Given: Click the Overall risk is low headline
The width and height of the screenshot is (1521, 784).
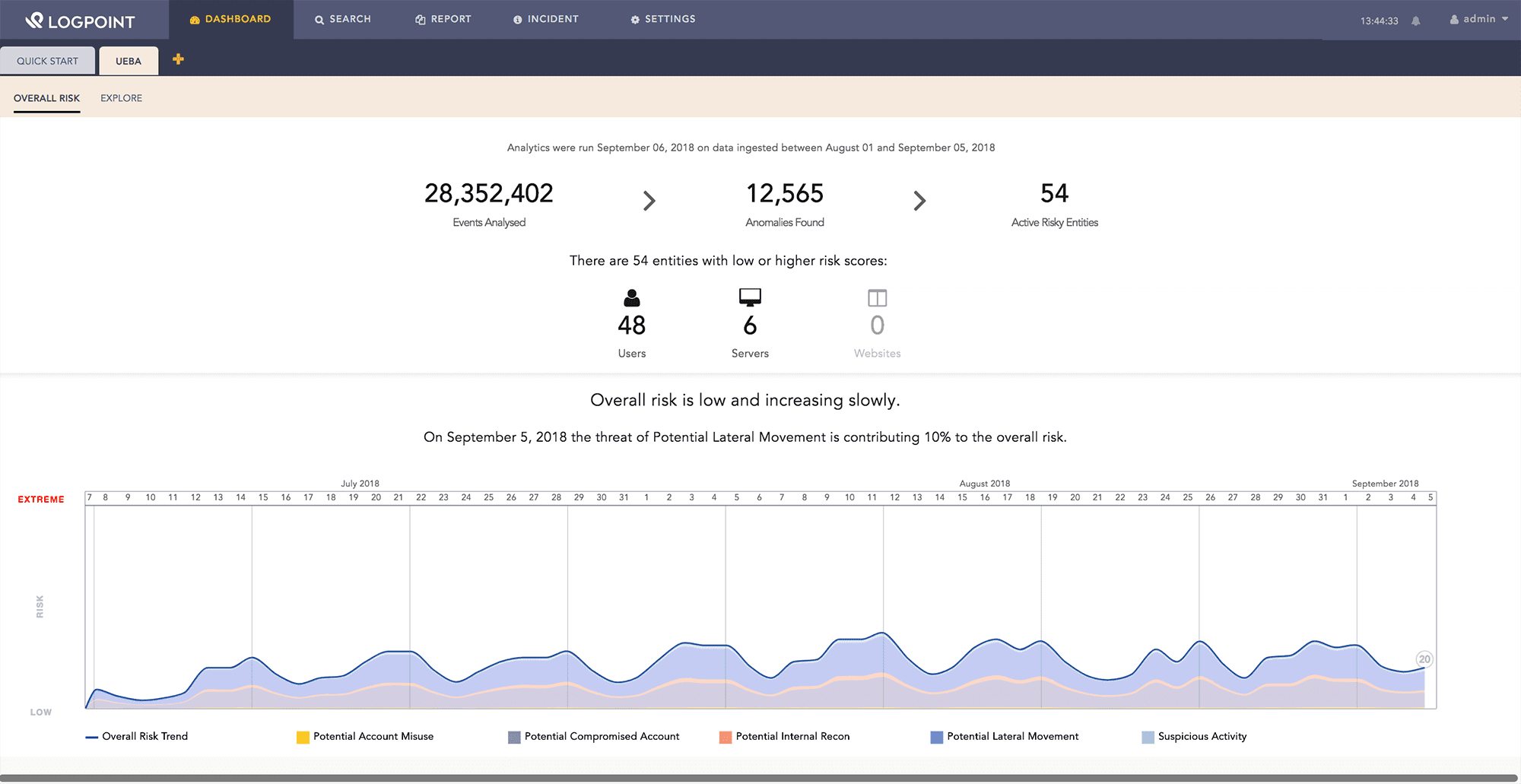Looking at the screenshot, I should [745, 400].
